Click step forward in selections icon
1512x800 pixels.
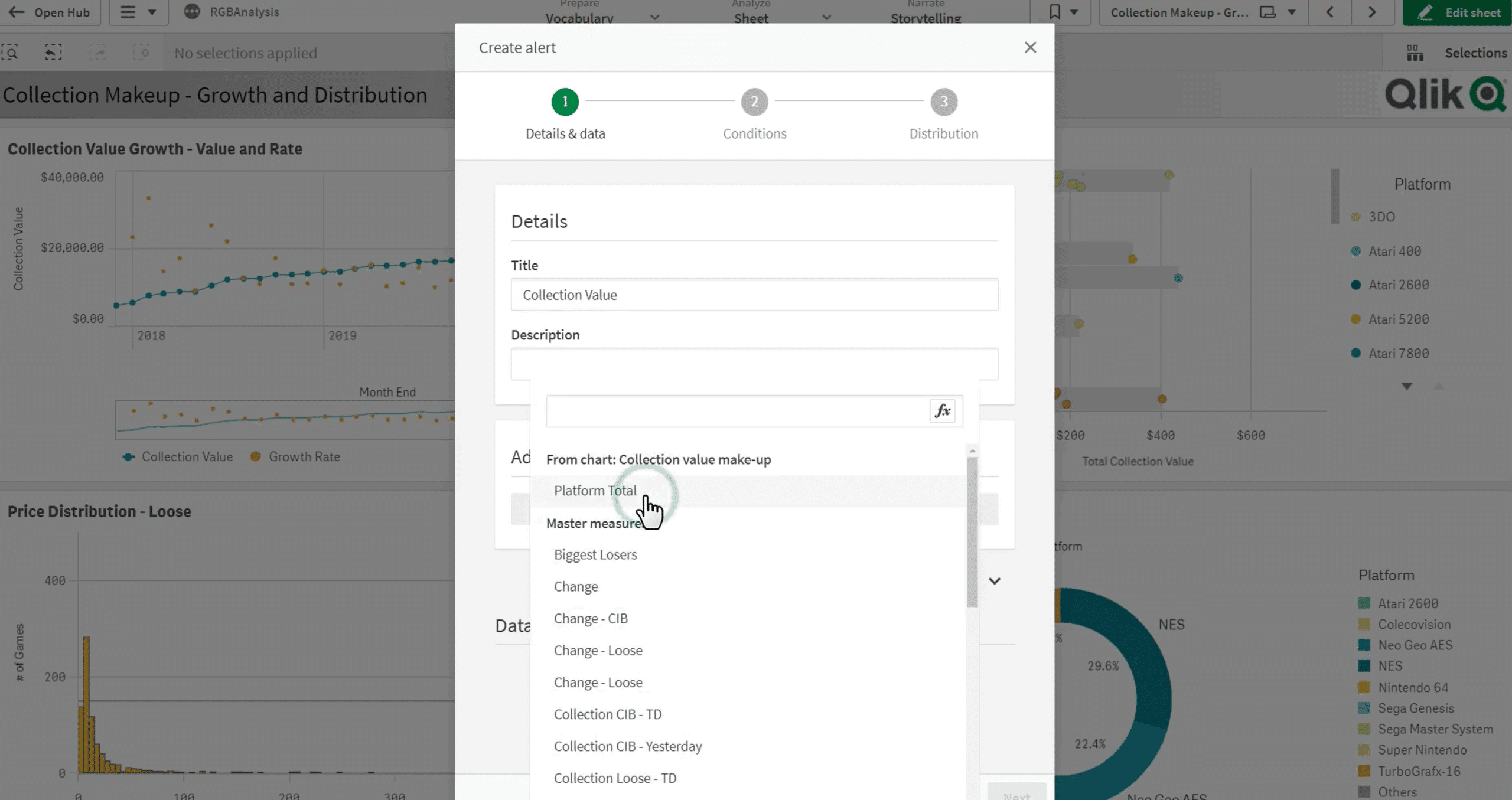coord(97,53)
